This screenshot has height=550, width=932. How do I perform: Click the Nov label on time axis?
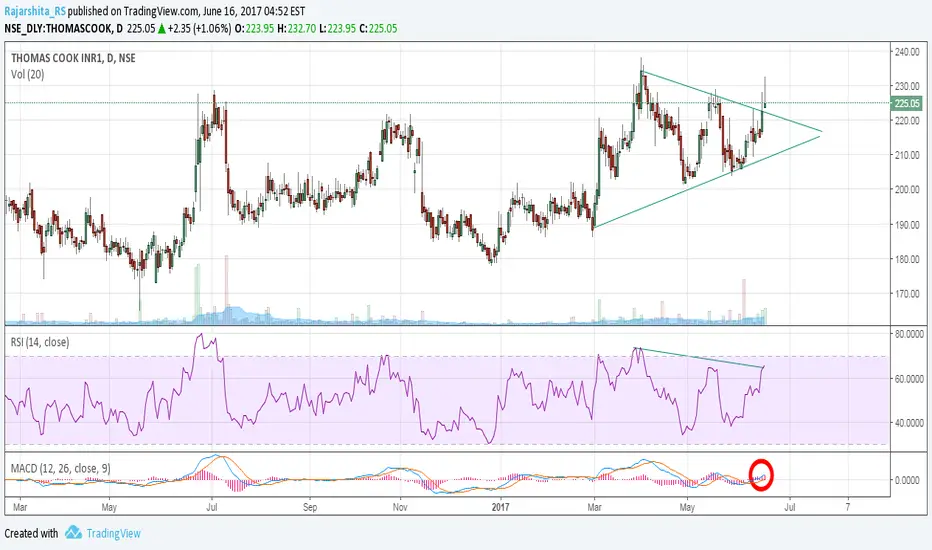pos(400,507)
